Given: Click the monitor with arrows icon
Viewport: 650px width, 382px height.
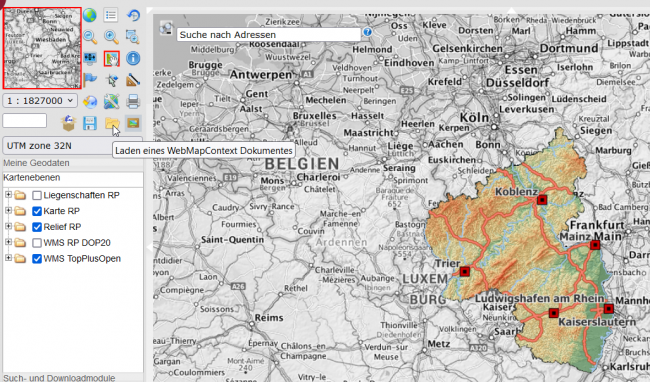Looking at the screenshot, I should (x=90, y=58).
